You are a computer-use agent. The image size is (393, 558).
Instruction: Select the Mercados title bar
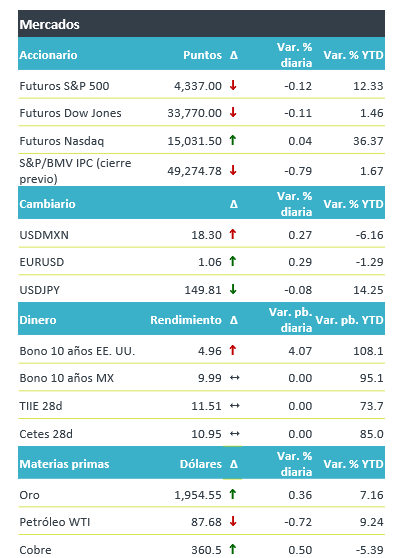pos(201,24)
